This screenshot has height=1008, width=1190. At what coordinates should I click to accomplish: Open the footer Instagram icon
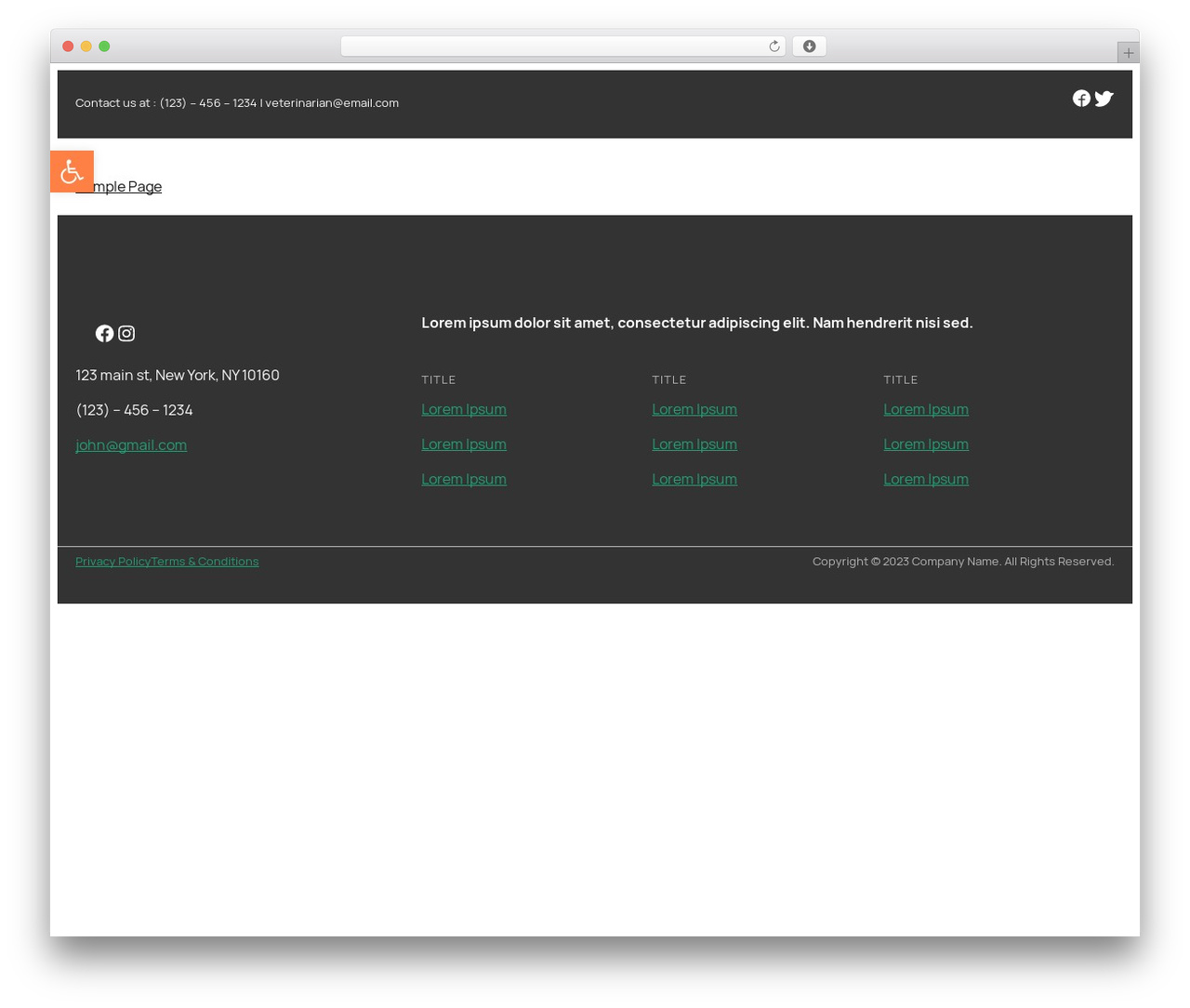click(126, 334)
